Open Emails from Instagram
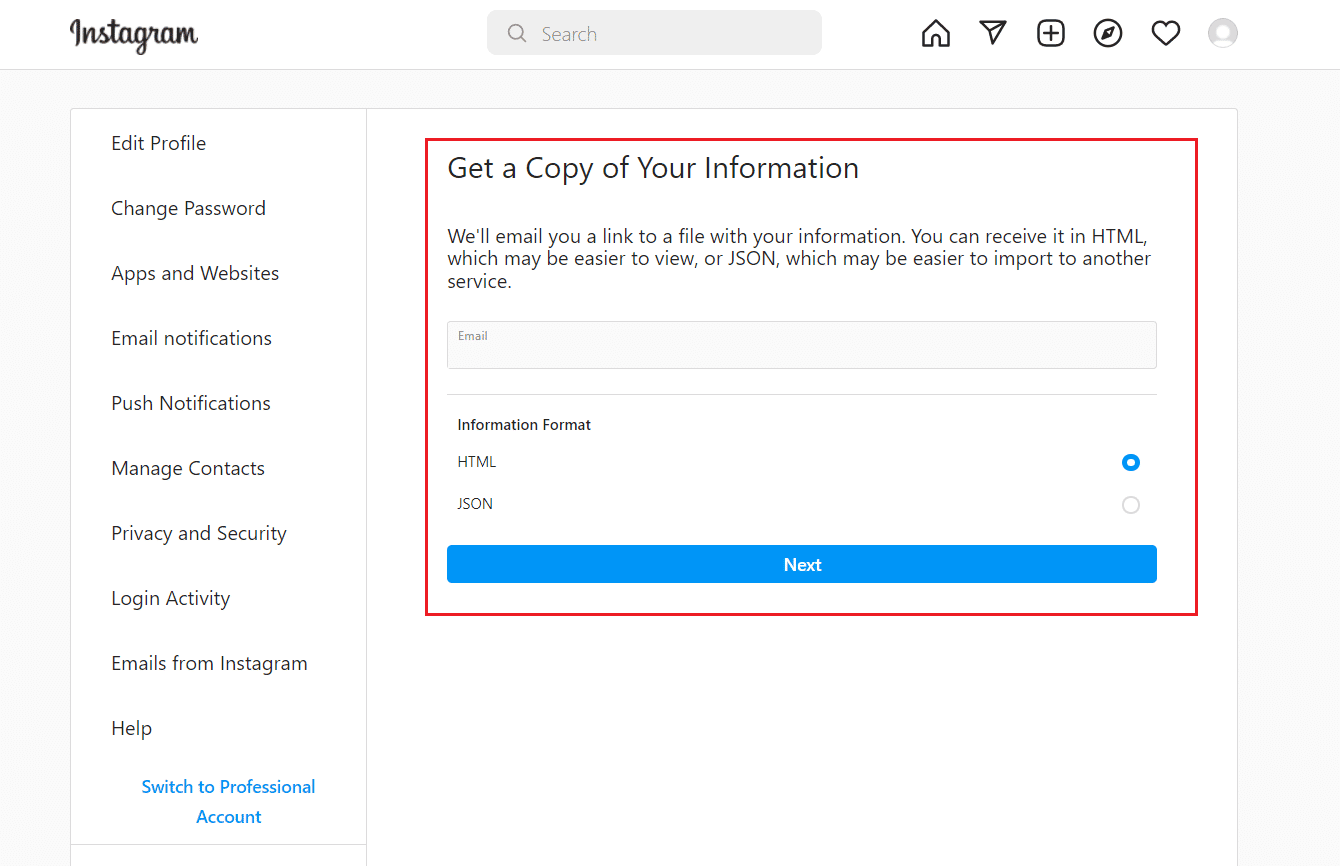 tap(209, 663)
